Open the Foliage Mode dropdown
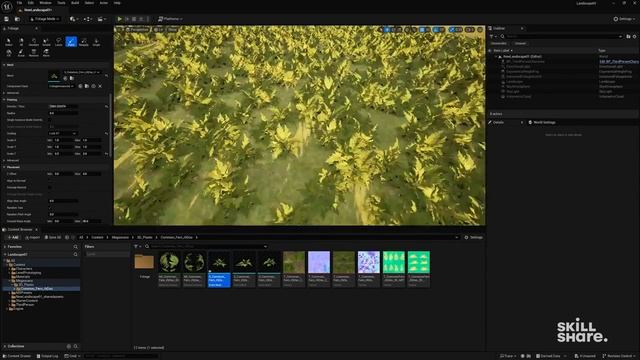The image size is (640, 360). pos(44,19)
